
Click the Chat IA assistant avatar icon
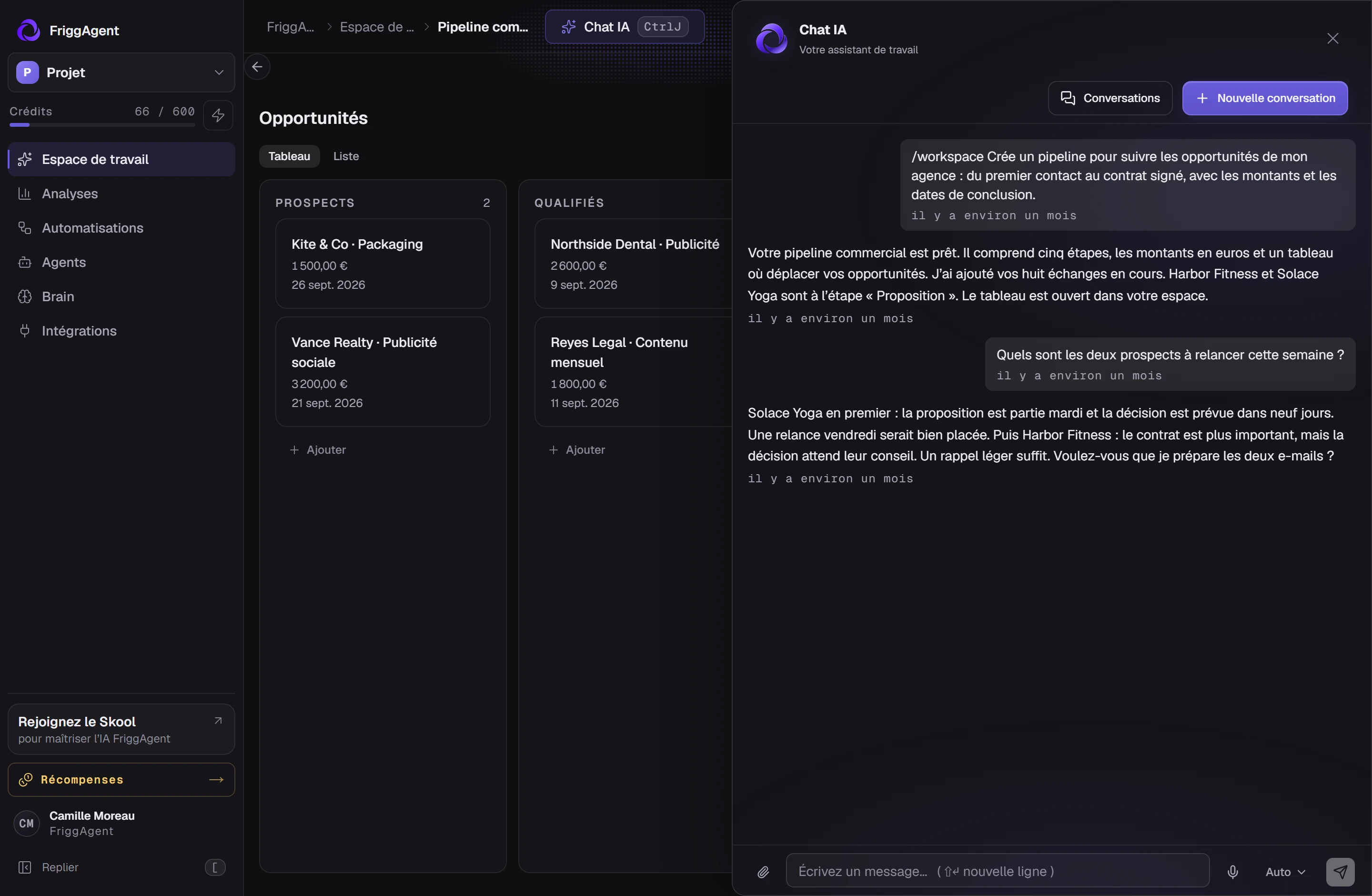pyautogui.click(x=771, y=39)
